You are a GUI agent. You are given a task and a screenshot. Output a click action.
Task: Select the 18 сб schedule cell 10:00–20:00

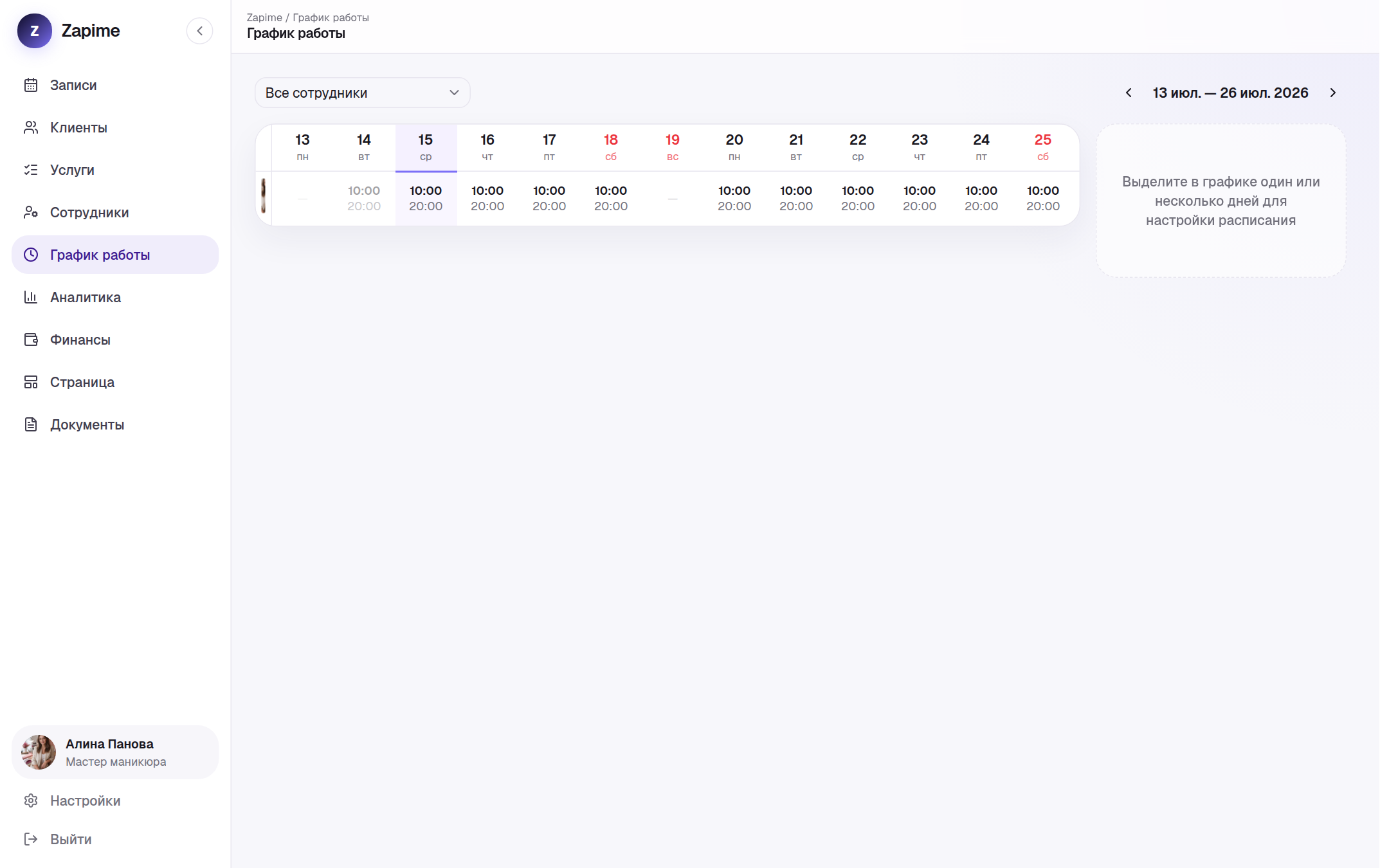pos(611,198)
